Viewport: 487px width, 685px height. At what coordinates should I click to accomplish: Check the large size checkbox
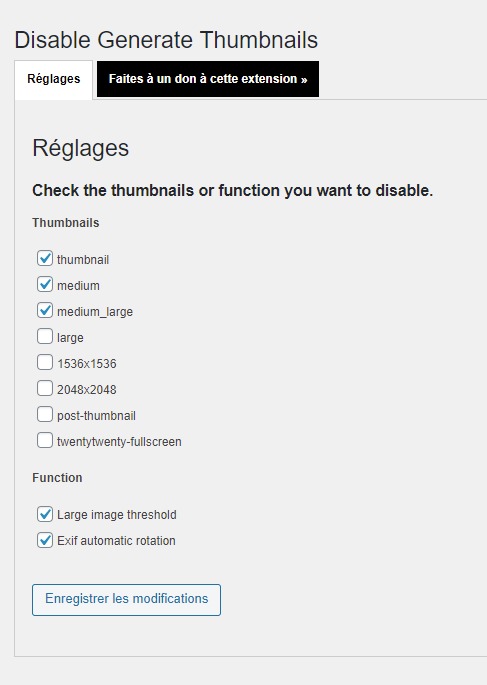pos(45,337)
